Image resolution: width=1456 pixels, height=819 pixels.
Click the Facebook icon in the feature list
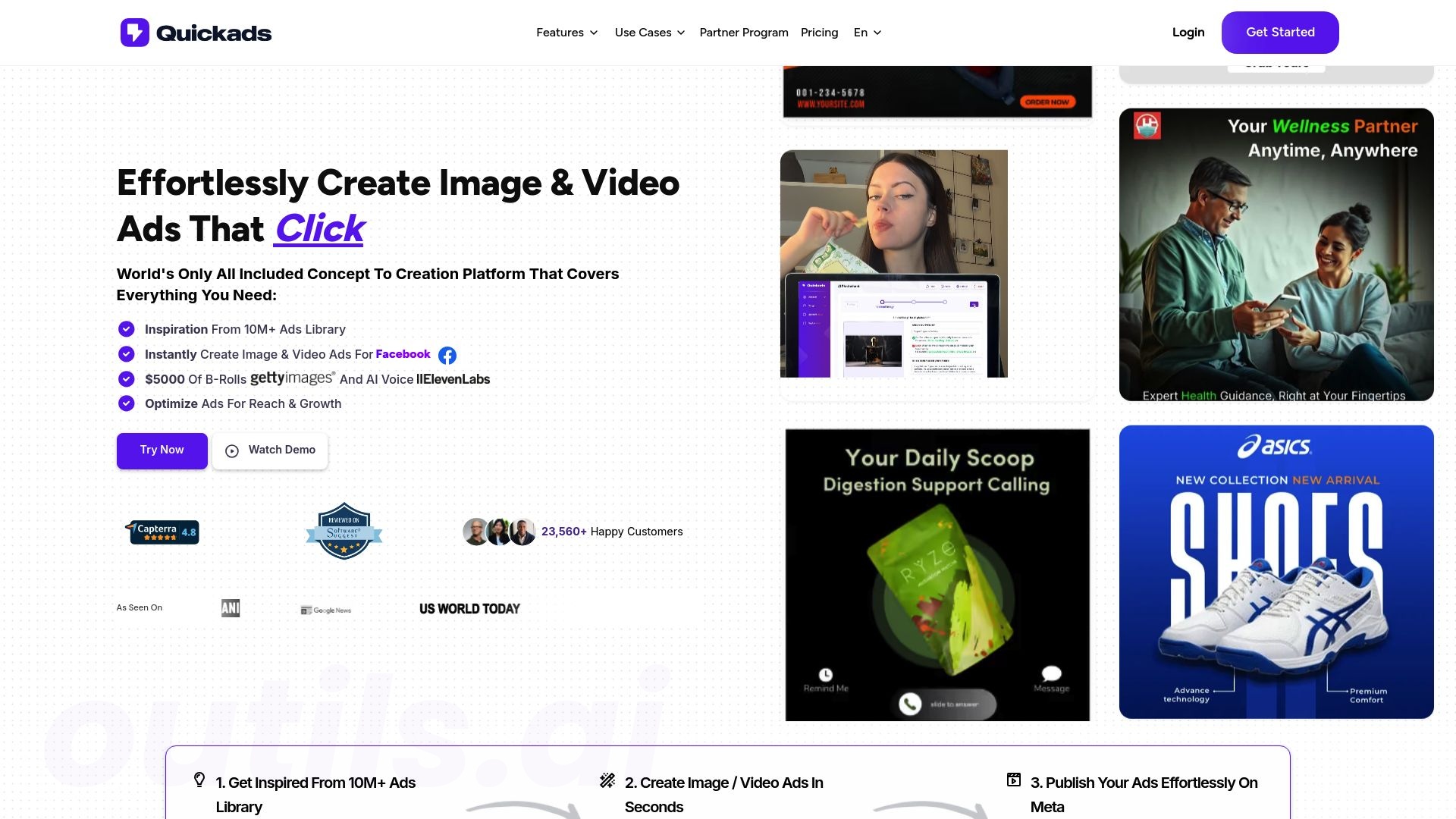[x=447, y=355]
